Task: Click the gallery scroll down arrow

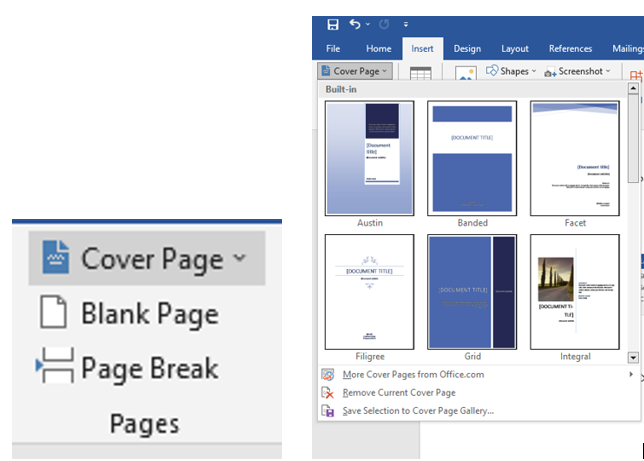Action: tap(633, 357)
